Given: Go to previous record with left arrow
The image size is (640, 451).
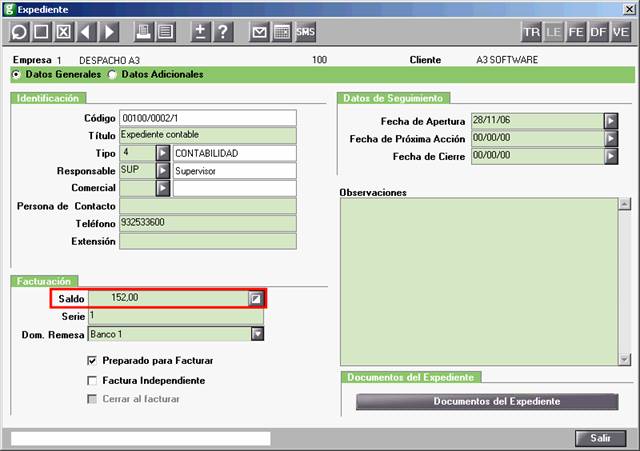Looking at the screenshot, I should coord(86,32).
